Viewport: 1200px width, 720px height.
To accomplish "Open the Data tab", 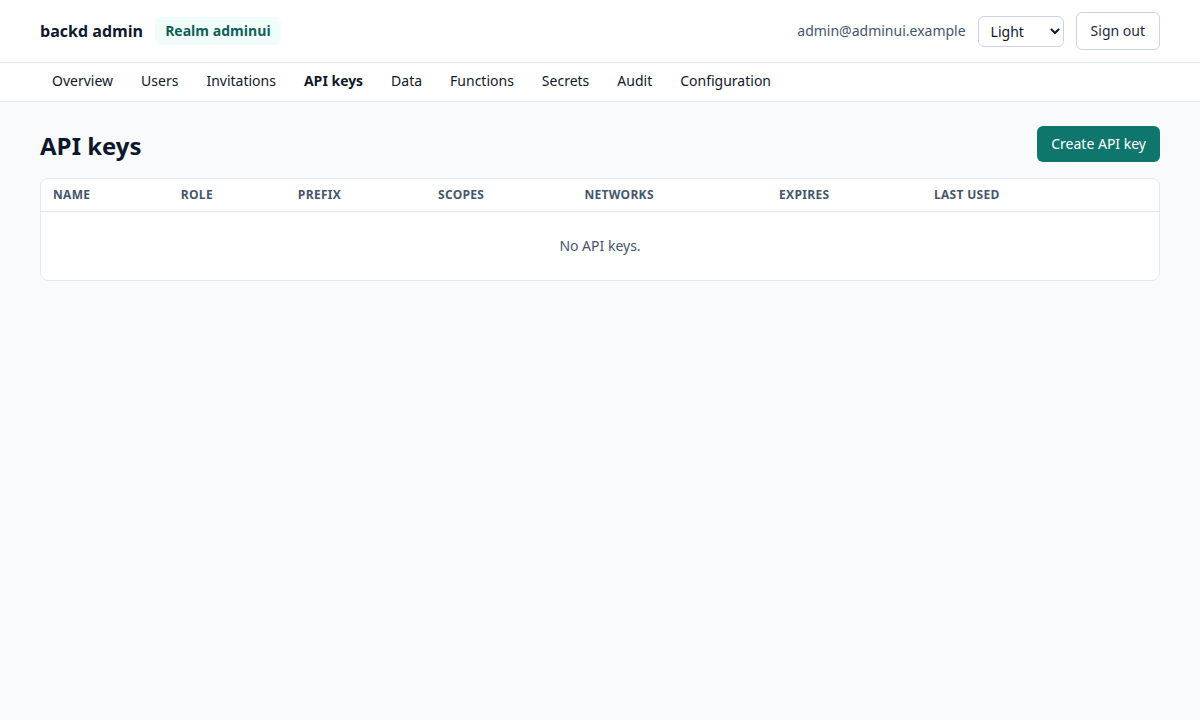I will click(406, 81).
